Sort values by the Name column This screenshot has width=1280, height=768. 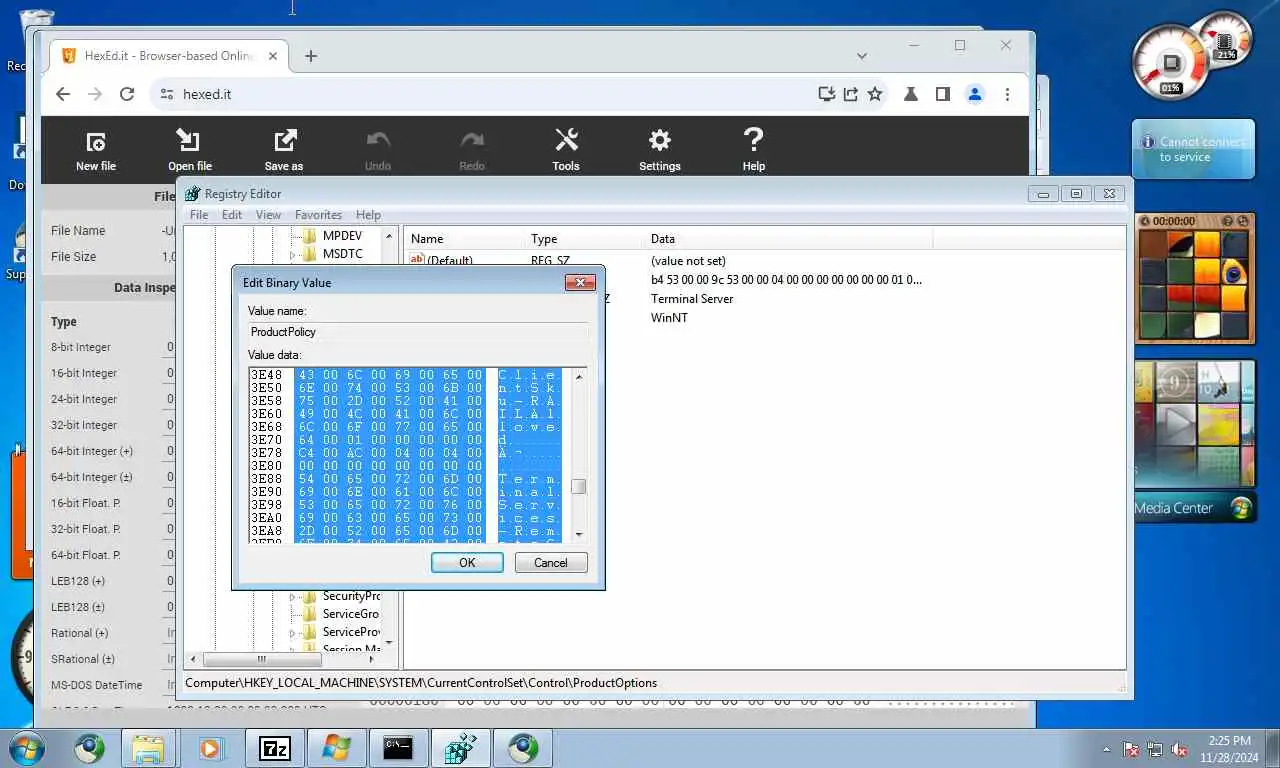pyautogui.click(x=466, y=239)
